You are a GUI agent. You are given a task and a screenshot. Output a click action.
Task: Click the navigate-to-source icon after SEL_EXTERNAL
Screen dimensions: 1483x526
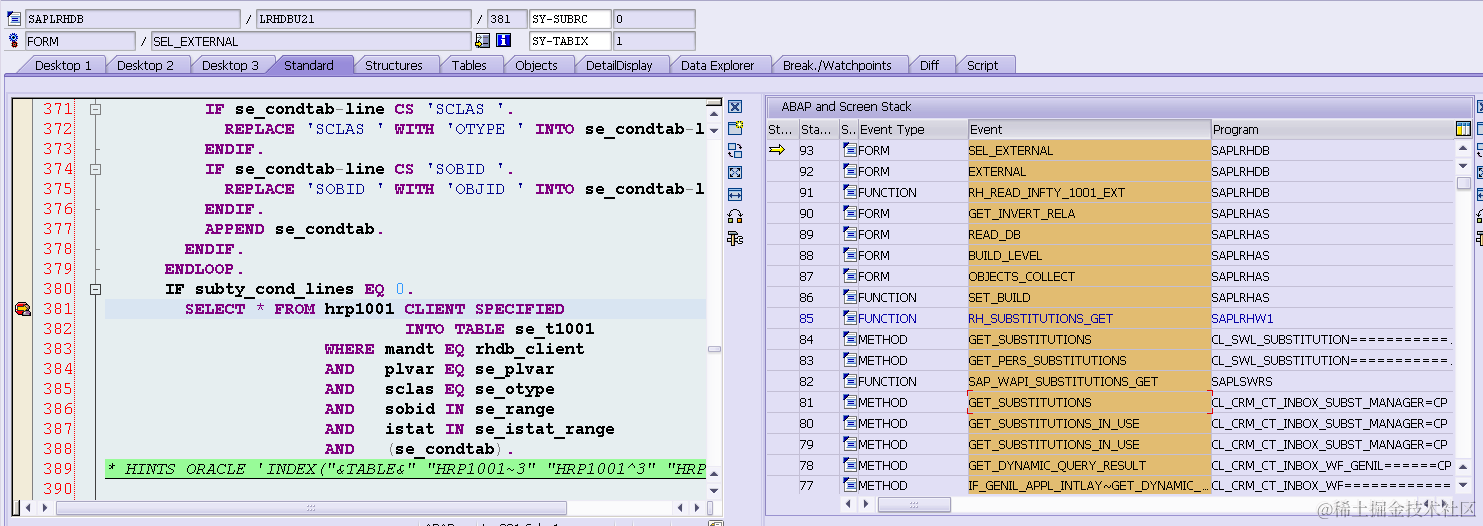(483, 41)
